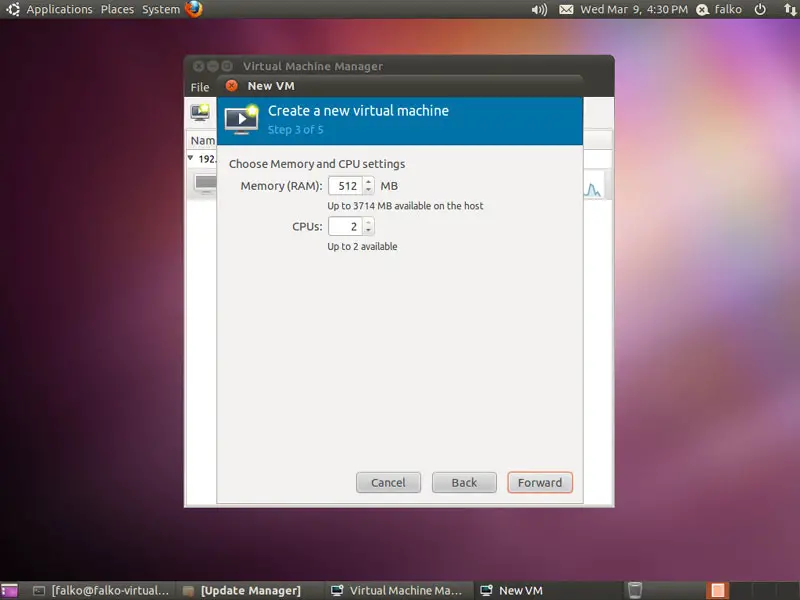Viewport: 800px width, 600px height.
Task: Increase Memory (RAM) with the up arrow
Action: pyautogui.click(x=368, y=181)
